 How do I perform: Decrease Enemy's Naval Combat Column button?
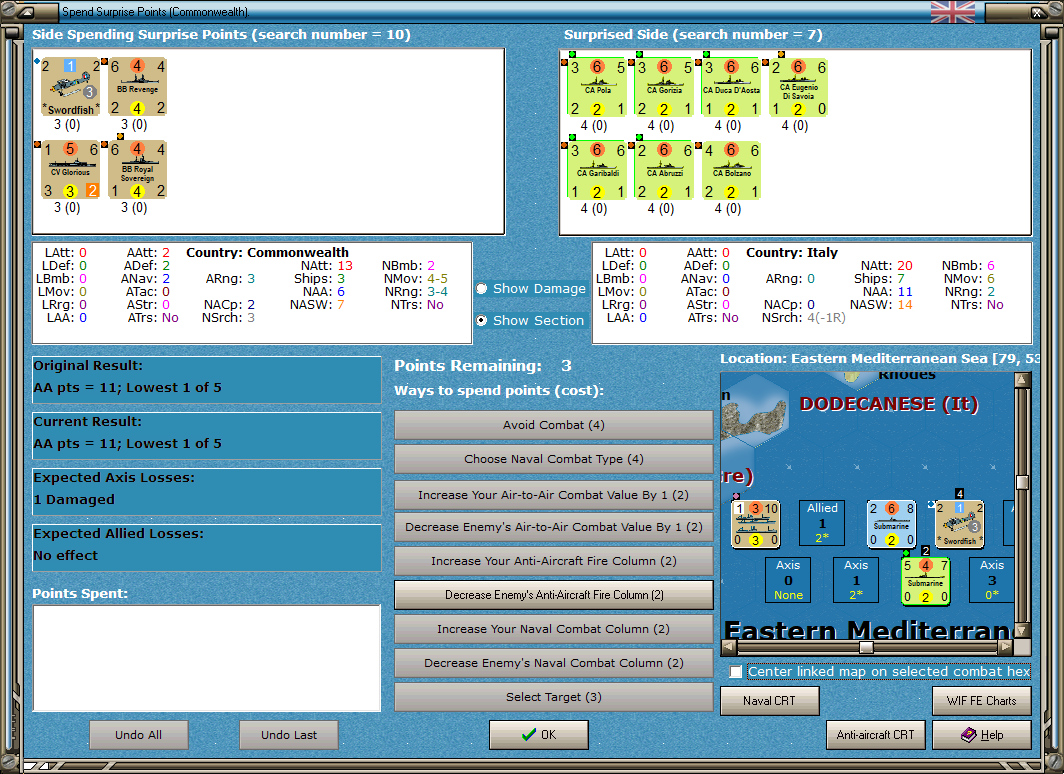[554, 663]
